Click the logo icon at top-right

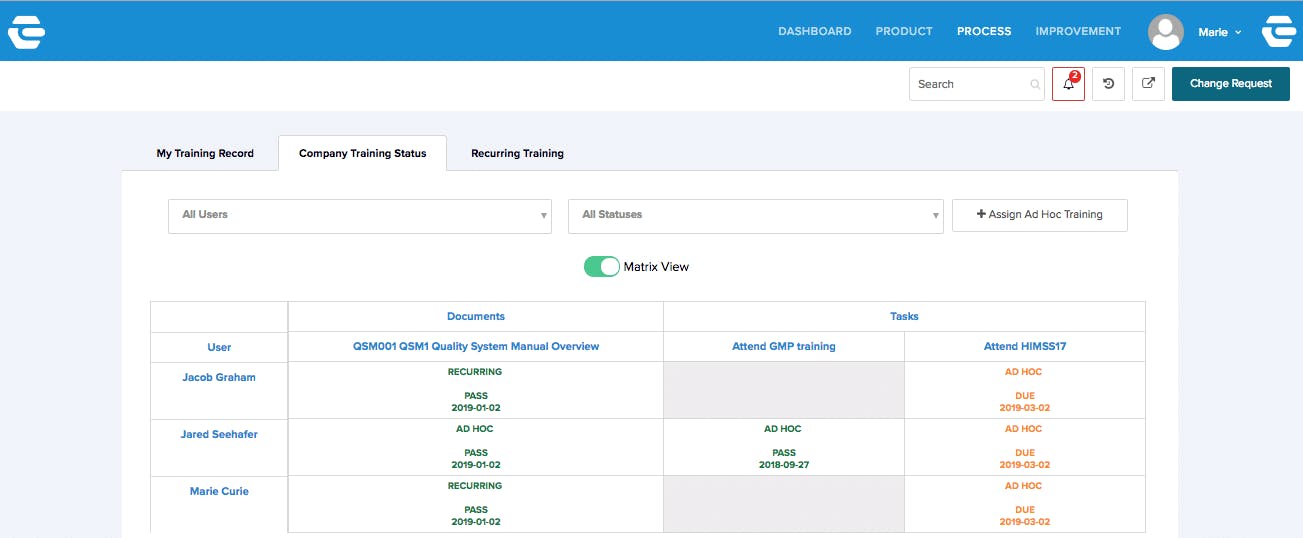point(1279,32)
